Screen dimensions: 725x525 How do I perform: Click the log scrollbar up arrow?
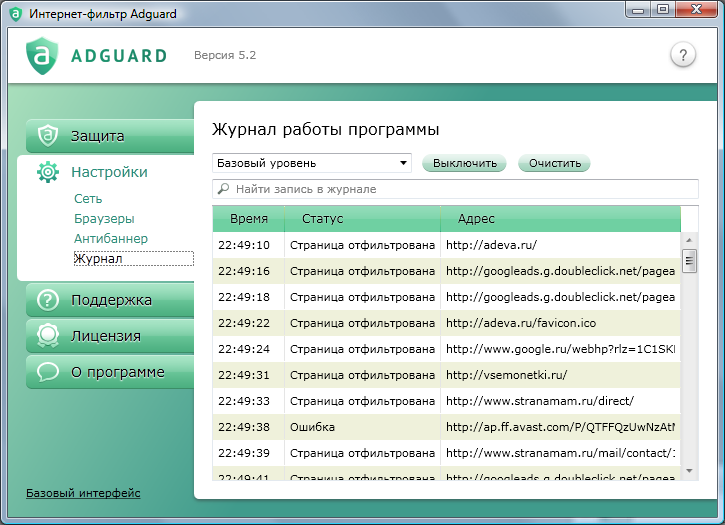coord(689,240)
